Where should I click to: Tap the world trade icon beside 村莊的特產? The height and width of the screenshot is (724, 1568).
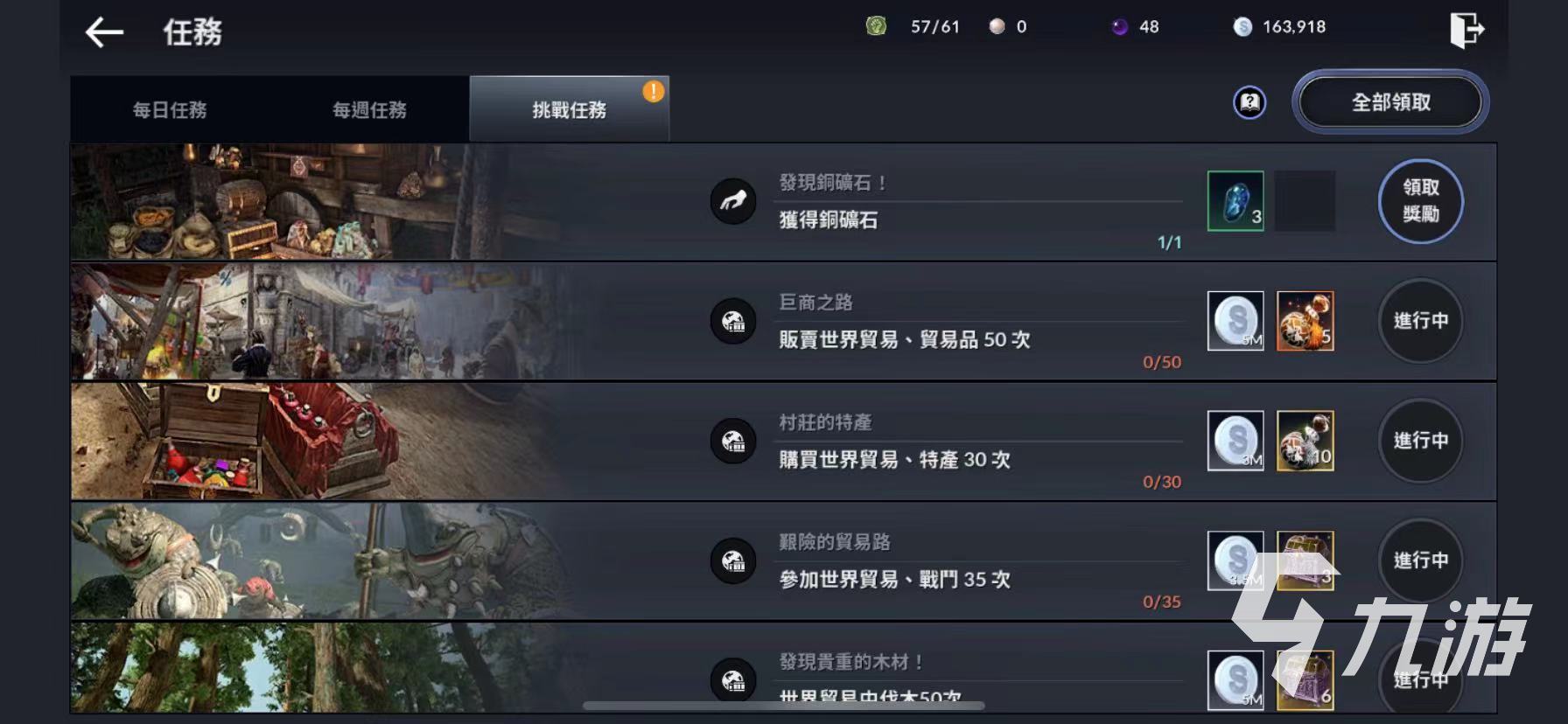733,441
